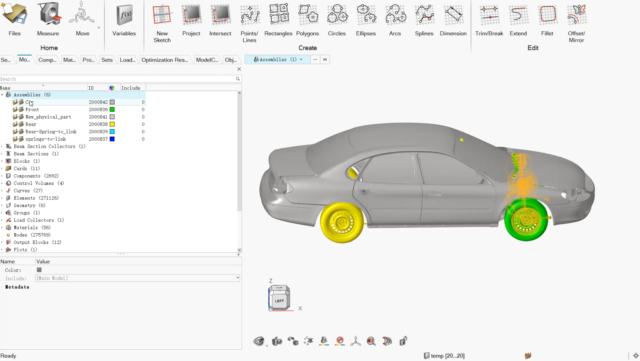This screenshot has width=640, height=361.
Task: Click the green color swatch of Front assembly
Action: pyautogui.click(x=112, y=109)
